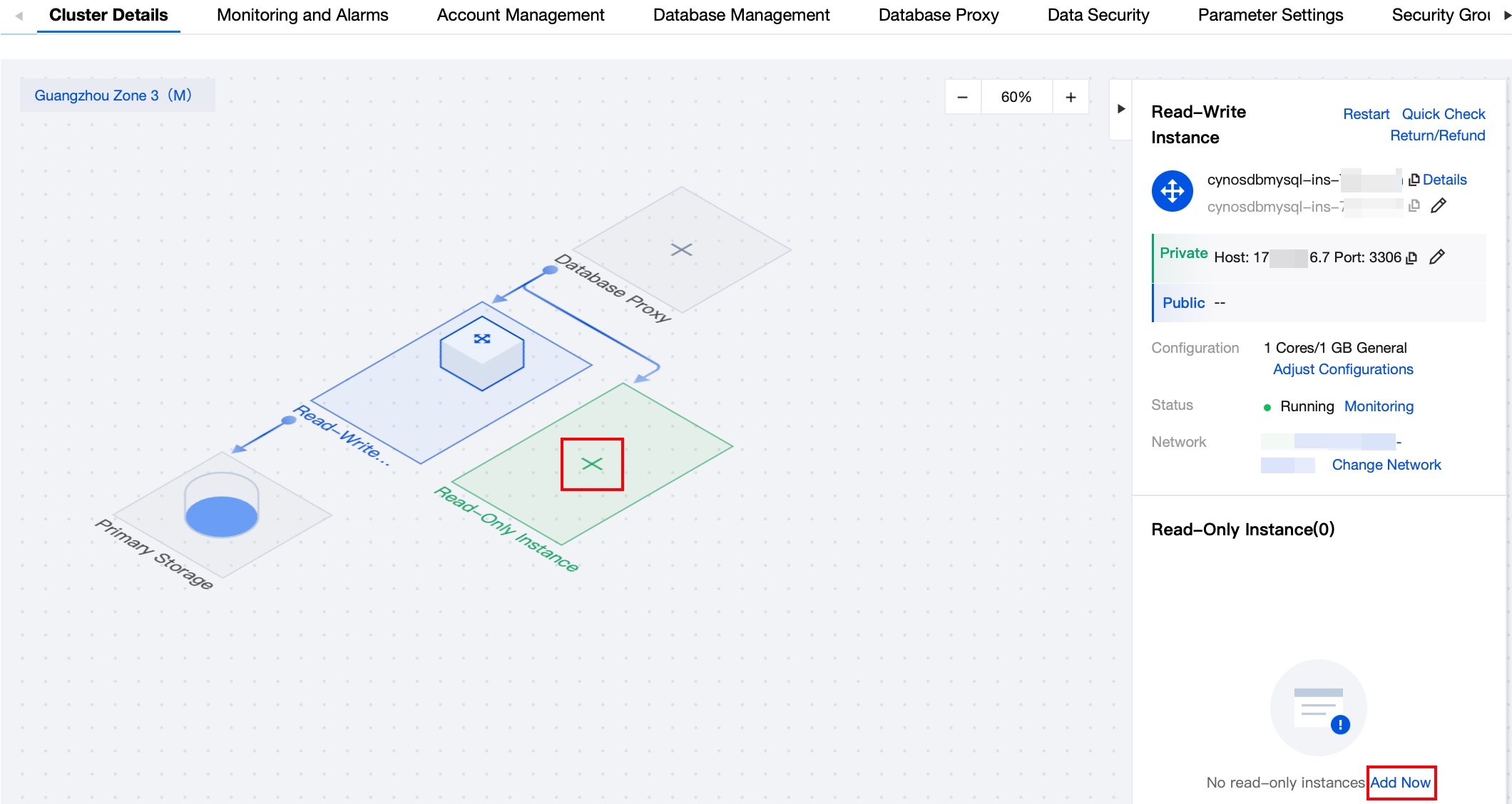Click the Database Proxy X placeholder

[x=681, y=249]
